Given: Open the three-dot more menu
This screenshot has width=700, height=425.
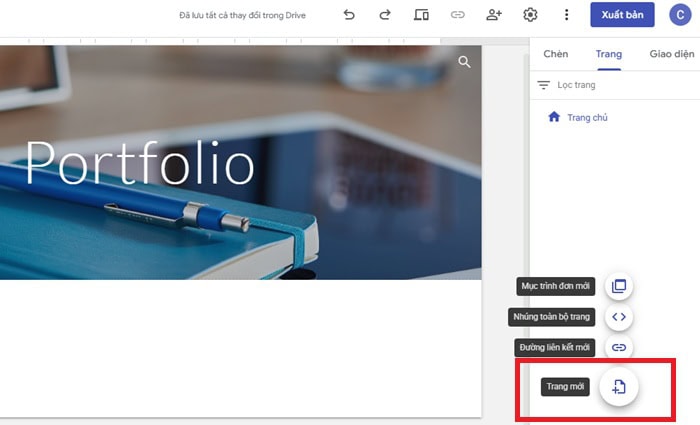Looking at the screenshot, I should (x=566, y=15).
